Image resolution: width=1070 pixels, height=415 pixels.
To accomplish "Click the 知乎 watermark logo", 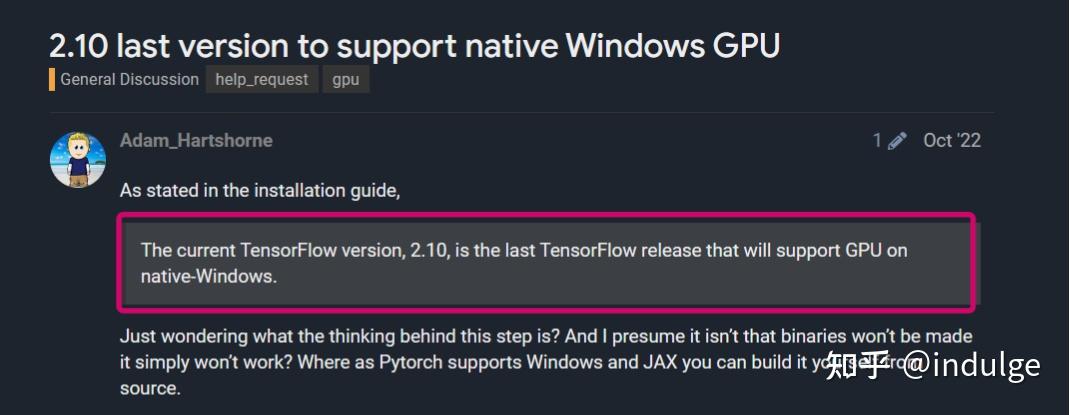I will [x=858, y=365].
